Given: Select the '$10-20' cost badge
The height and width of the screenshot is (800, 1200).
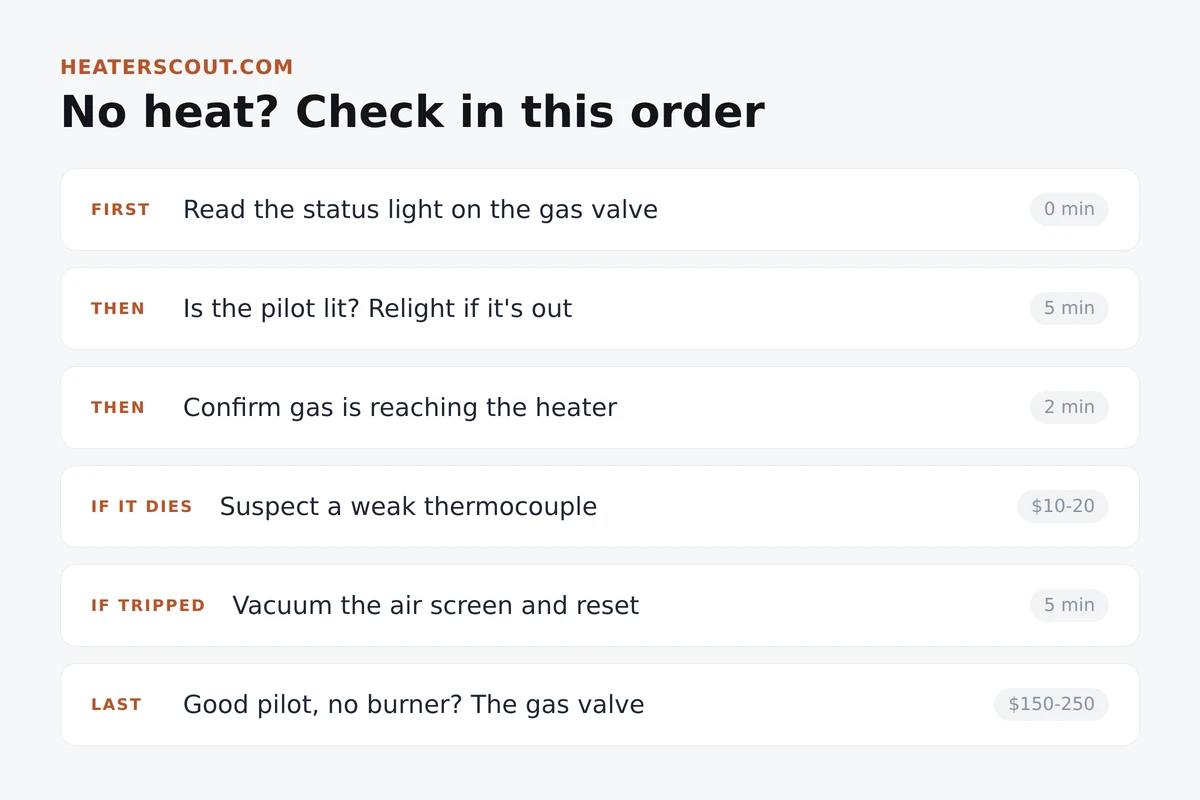Looking at the screenshot, I should (x=1063, y=506).
